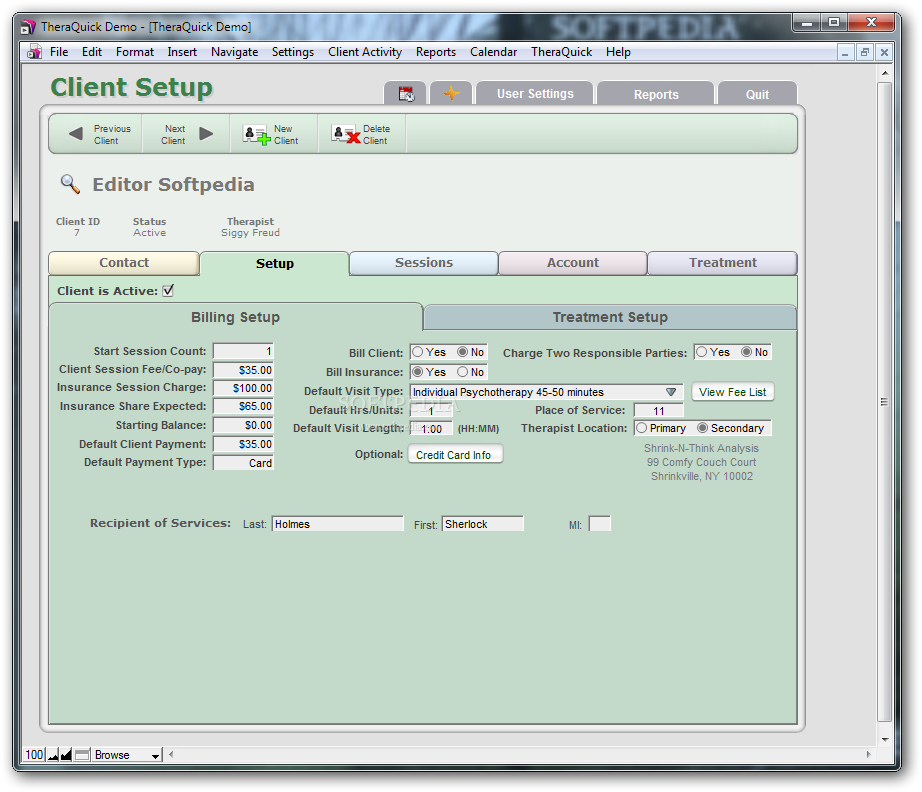
Task: Toggle the status toolbar icon beside Browse
Action: tap(82, 754)
